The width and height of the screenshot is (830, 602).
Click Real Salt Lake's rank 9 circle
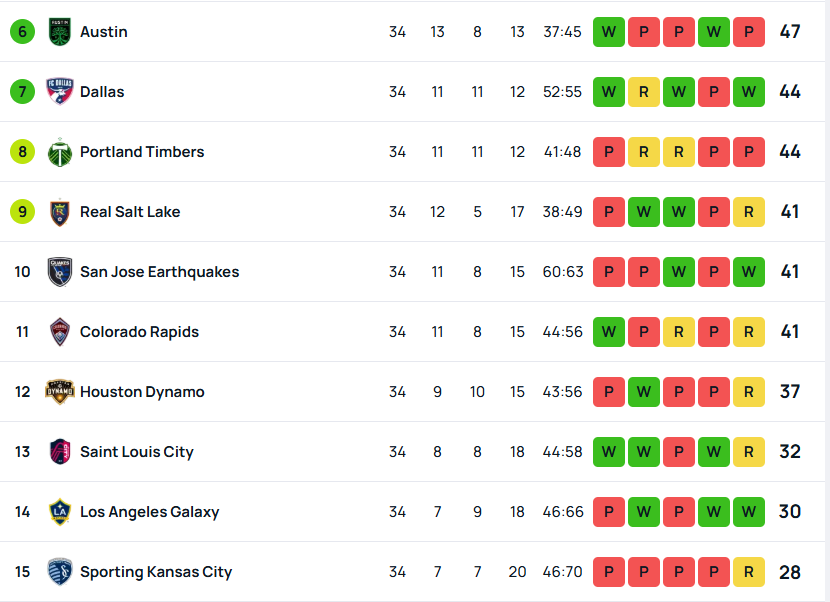point(22,212)
